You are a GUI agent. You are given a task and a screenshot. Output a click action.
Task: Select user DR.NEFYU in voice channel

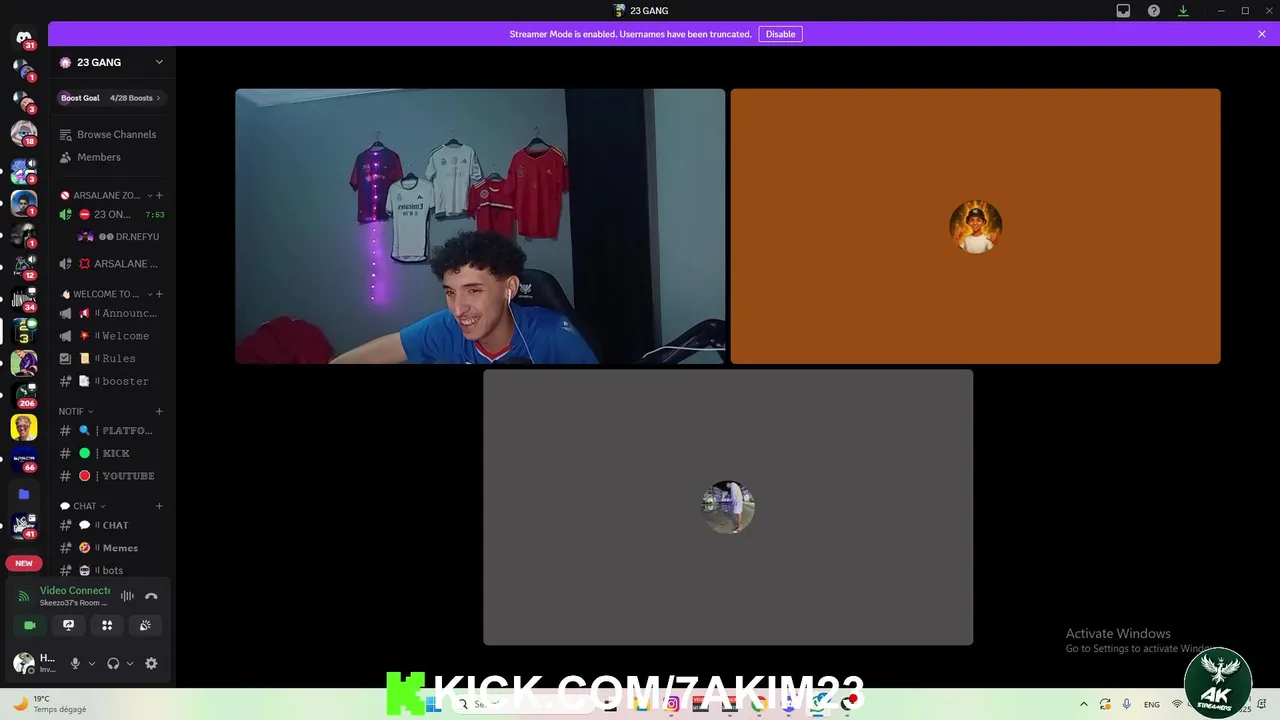pyautogui.click(x=118, y=237)
